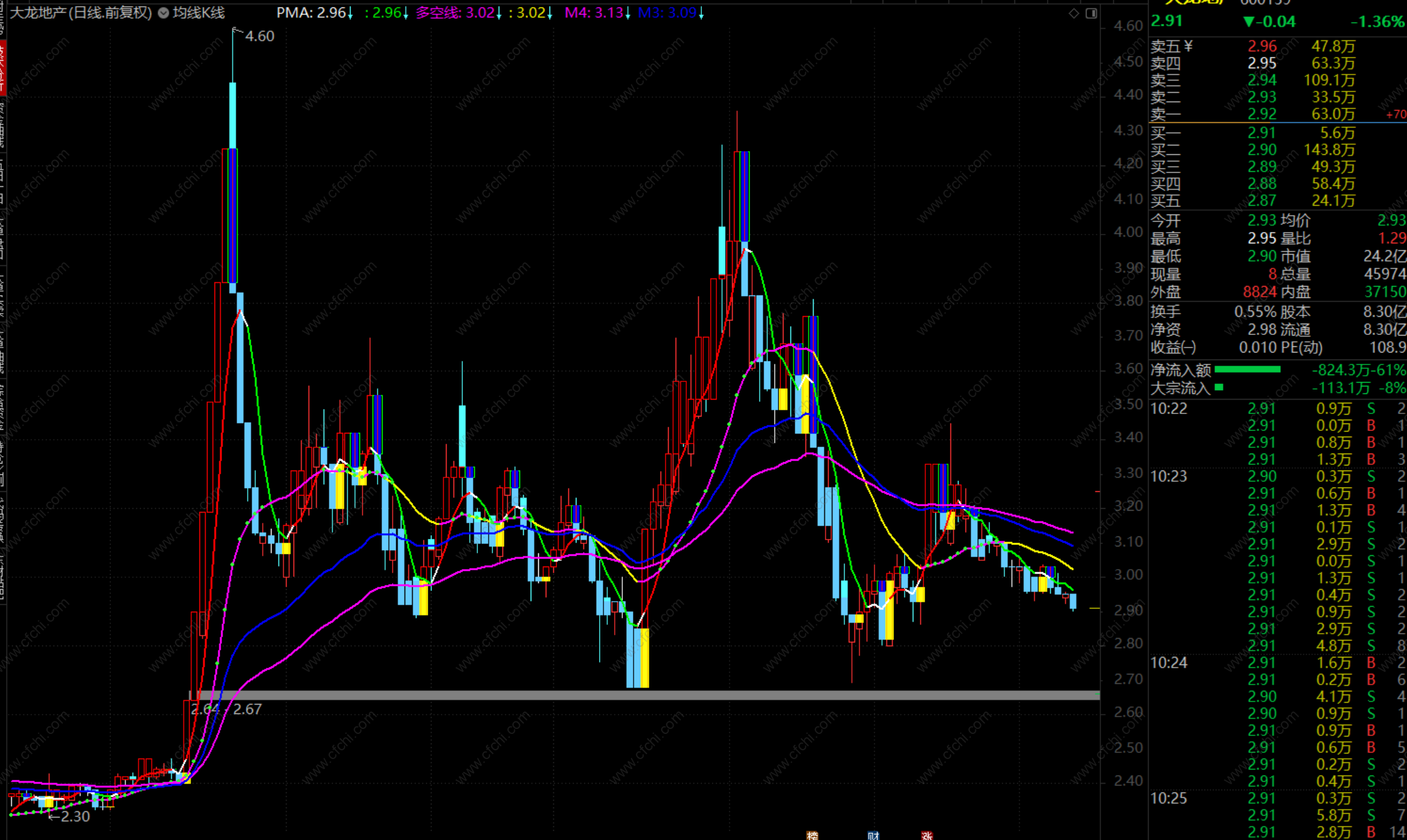This screenshot has height=840, width=1407.
Task: Select the magenta 多空线: 3.02 indicator
Action: click(455, 13)
